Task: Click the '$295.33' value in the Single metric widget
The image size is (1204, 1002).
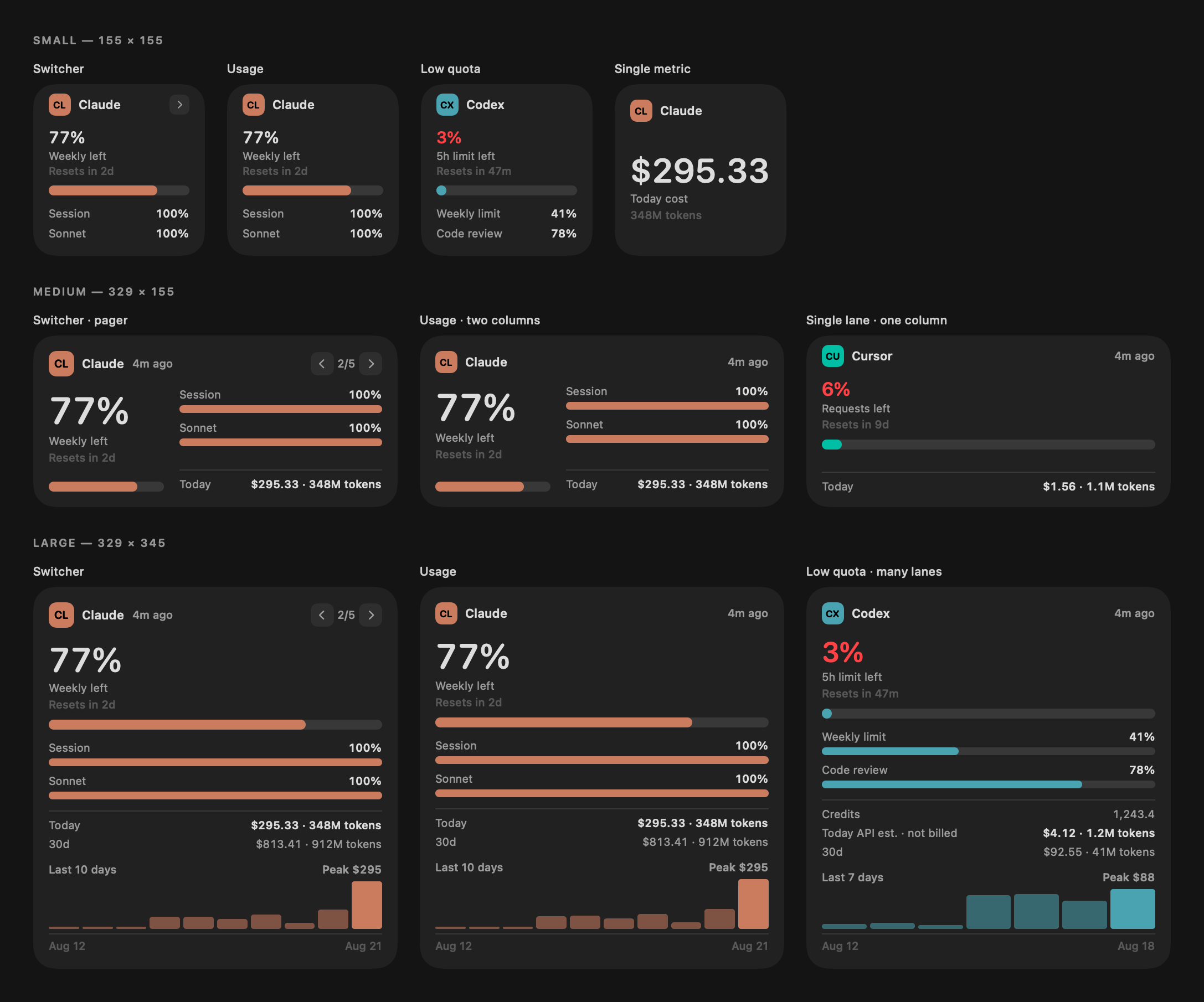Action: point(699,171)
